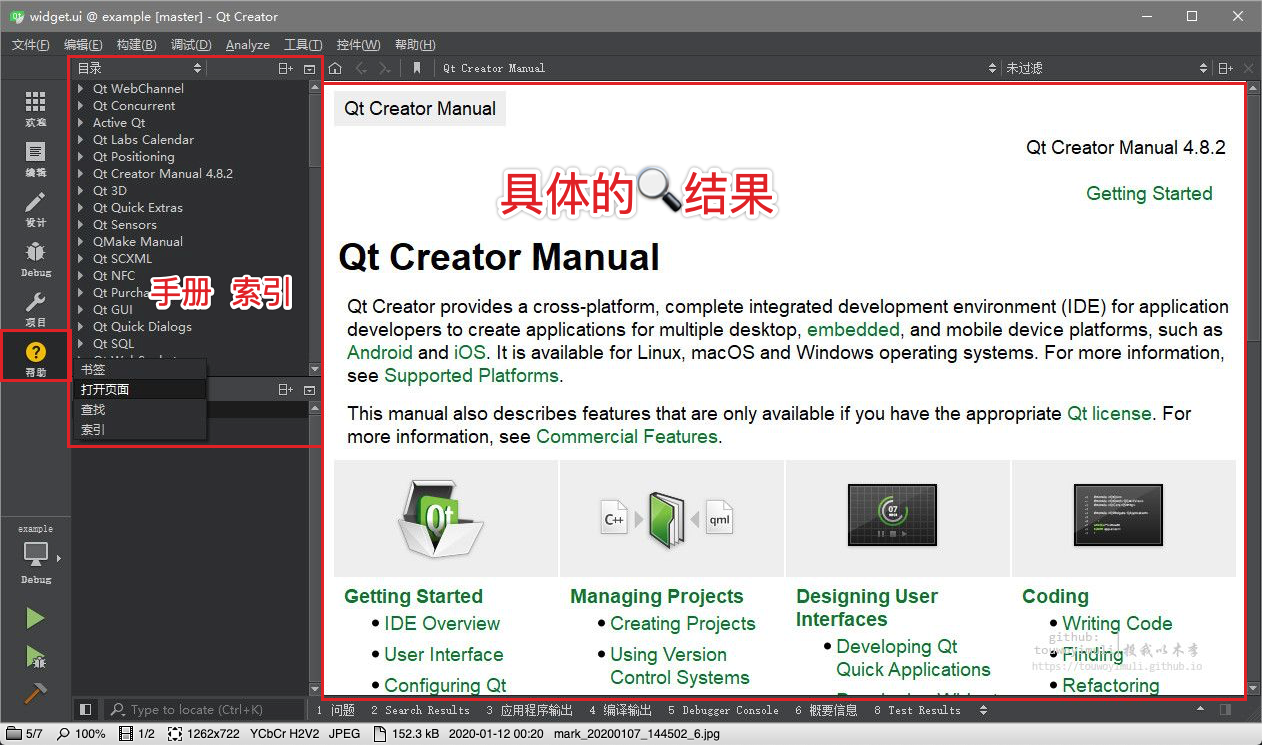Expand the Active Qt tree node
1262x745 pixels.
coord(80,123)
